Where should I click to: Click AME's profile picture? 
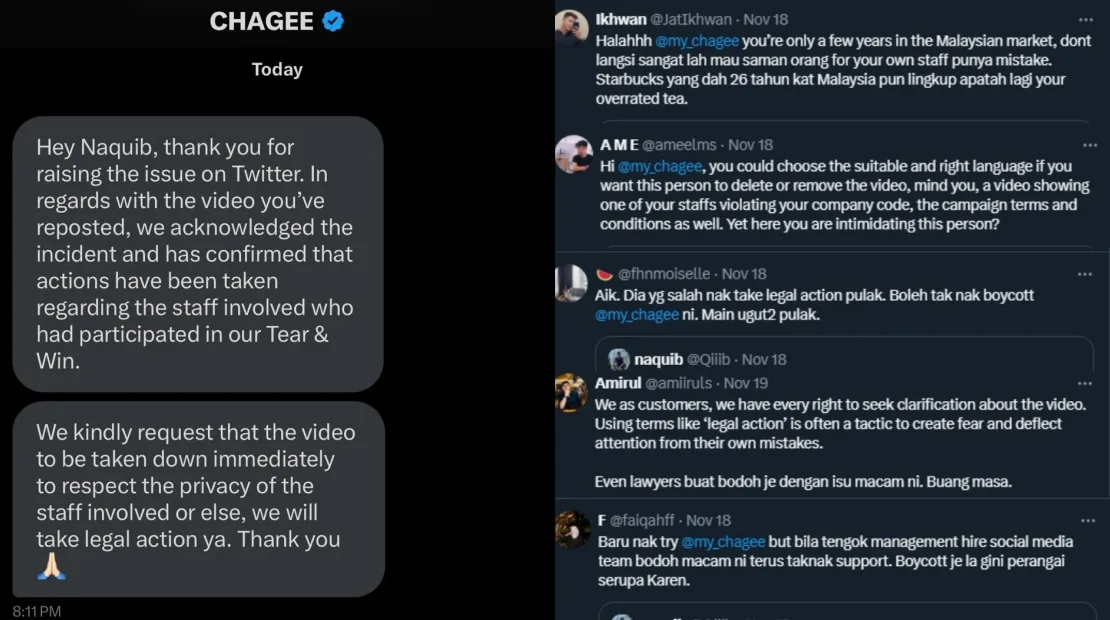574,154
